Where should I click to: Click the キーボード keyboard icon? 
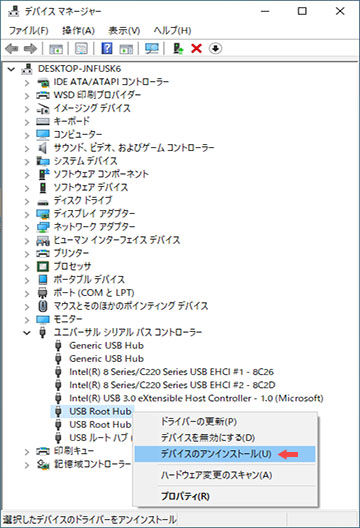pos(43,121)
